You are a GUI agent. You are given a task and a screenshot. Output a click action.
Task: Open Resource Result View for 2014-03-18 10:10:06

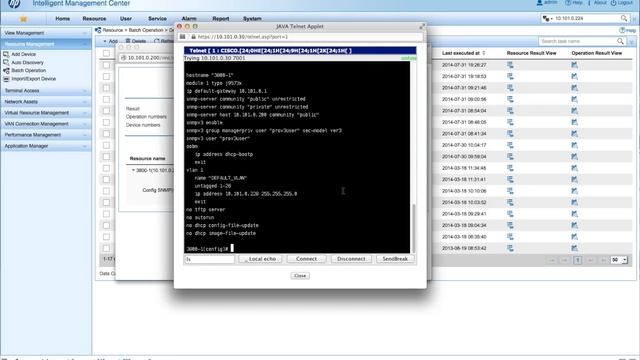[510, 191]
